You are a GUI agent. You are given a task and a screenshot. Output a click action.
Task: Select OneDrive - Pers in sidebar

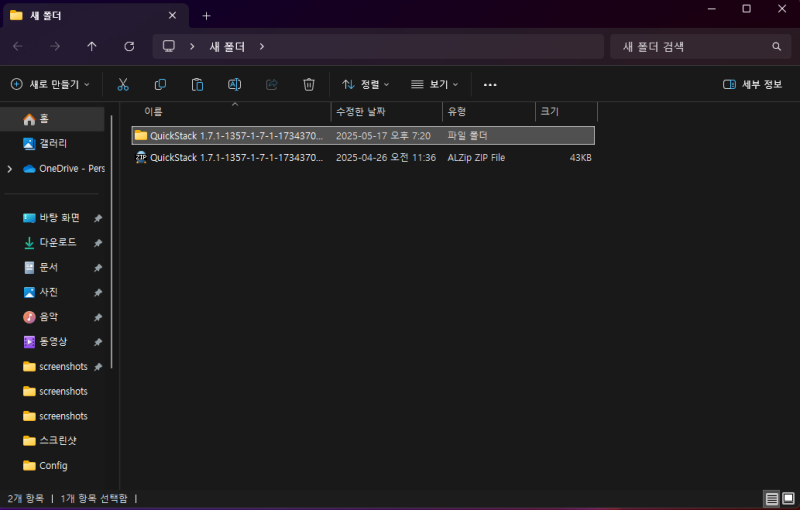[63, 169]
